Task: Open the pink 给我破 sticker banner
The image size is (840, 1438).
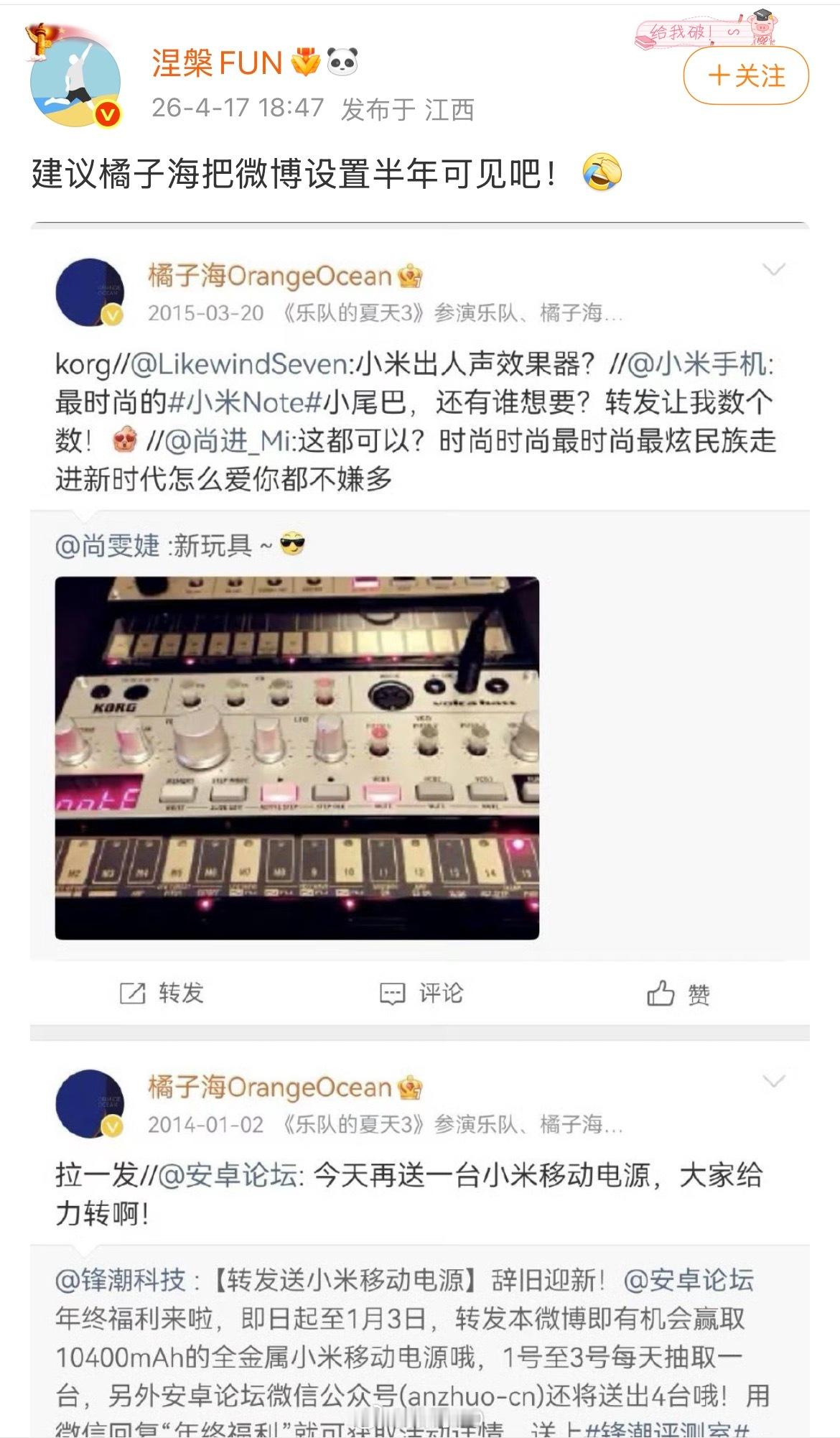Action: tap(705, 30)
